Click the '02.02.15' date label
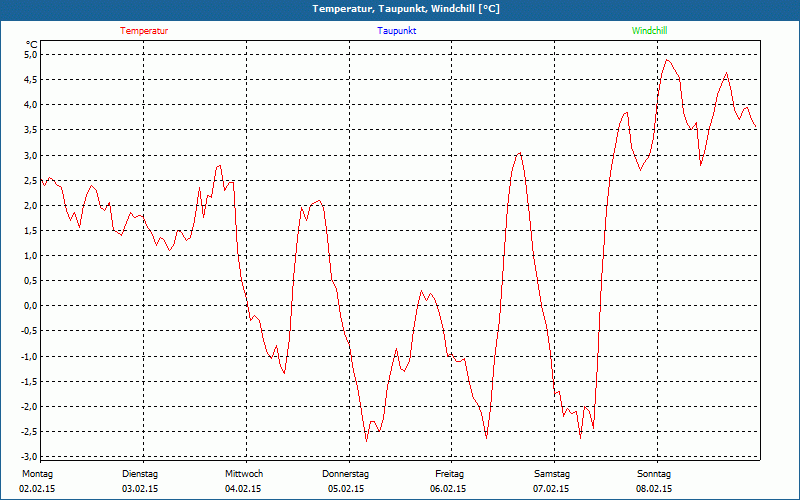Screen dimensions: 800x500 tap(37, 489)
